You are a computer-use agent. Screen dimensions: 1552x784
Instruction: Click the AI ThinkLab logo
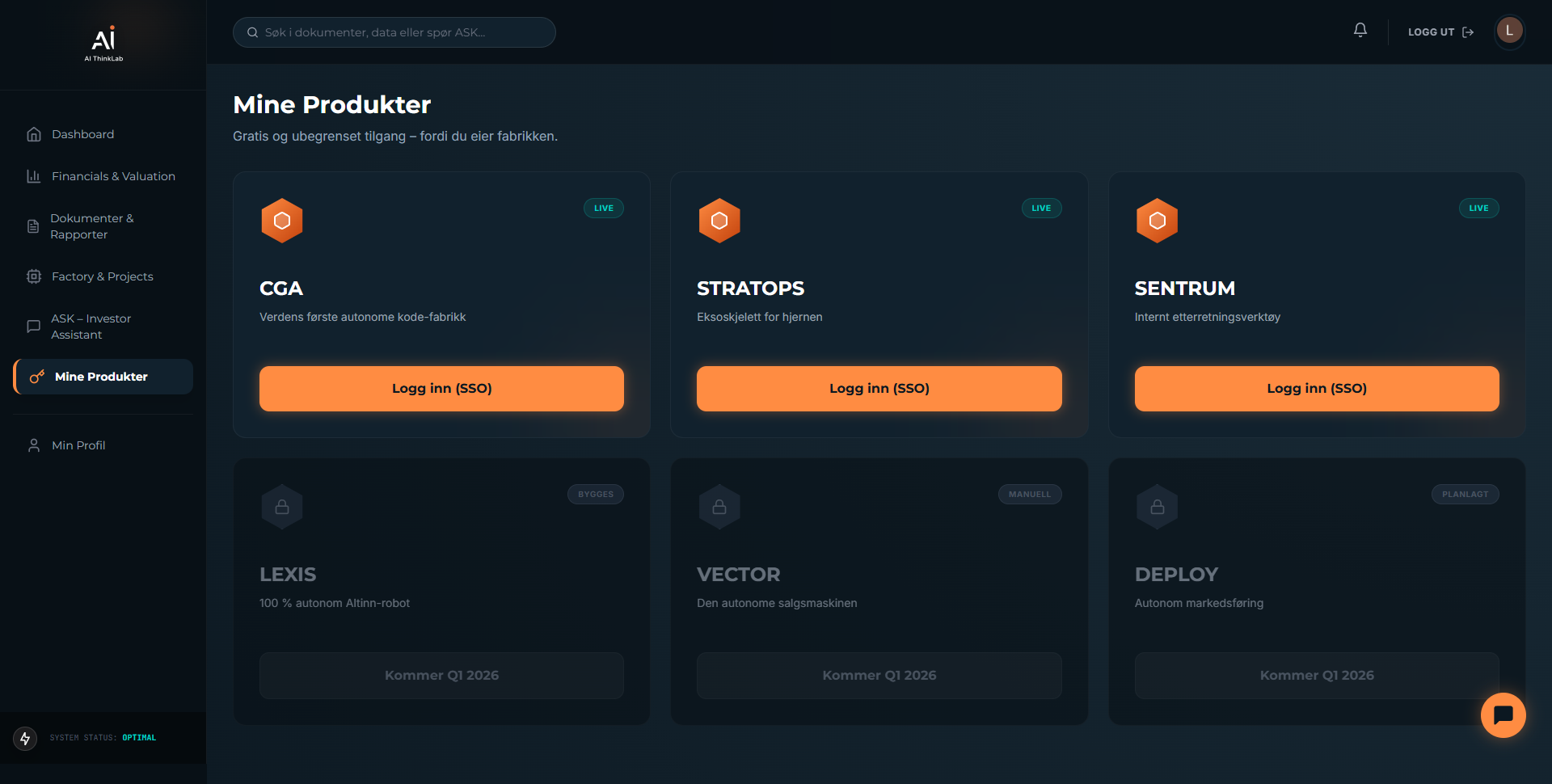103,44
